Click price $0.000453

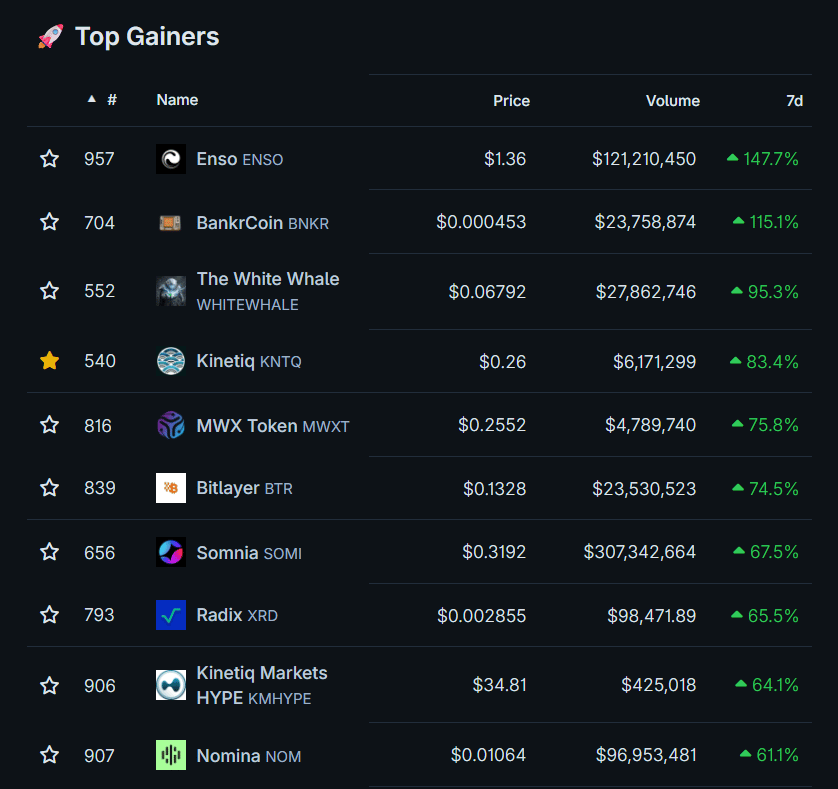pos(481,222)
